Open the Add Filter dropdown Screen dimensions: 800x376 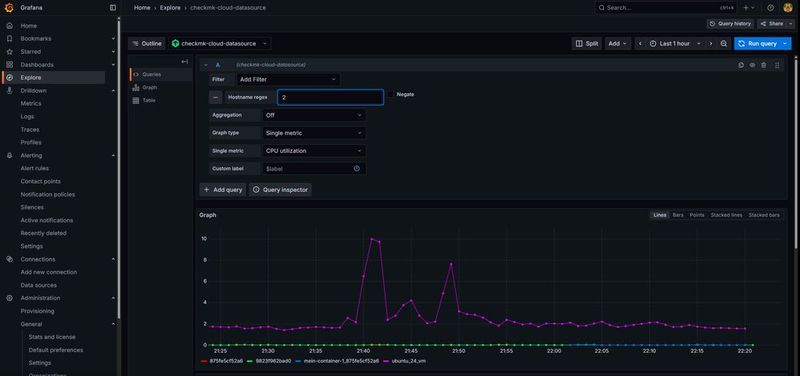click(288, 80)
